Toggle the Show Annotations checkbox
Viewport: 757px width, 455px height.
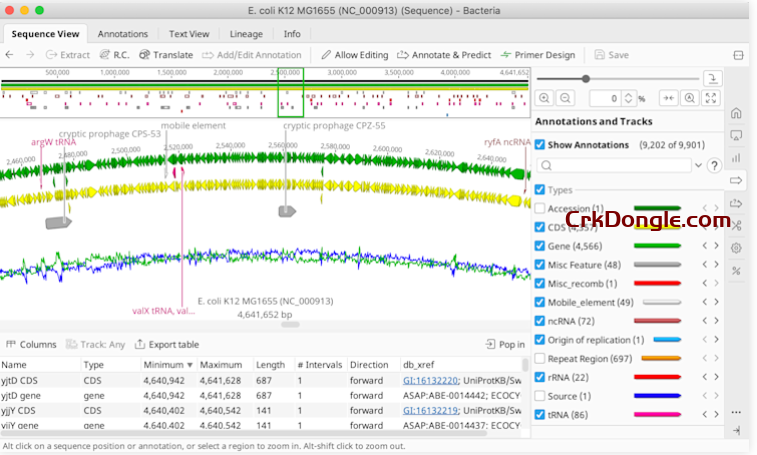(x=540, y=145)
